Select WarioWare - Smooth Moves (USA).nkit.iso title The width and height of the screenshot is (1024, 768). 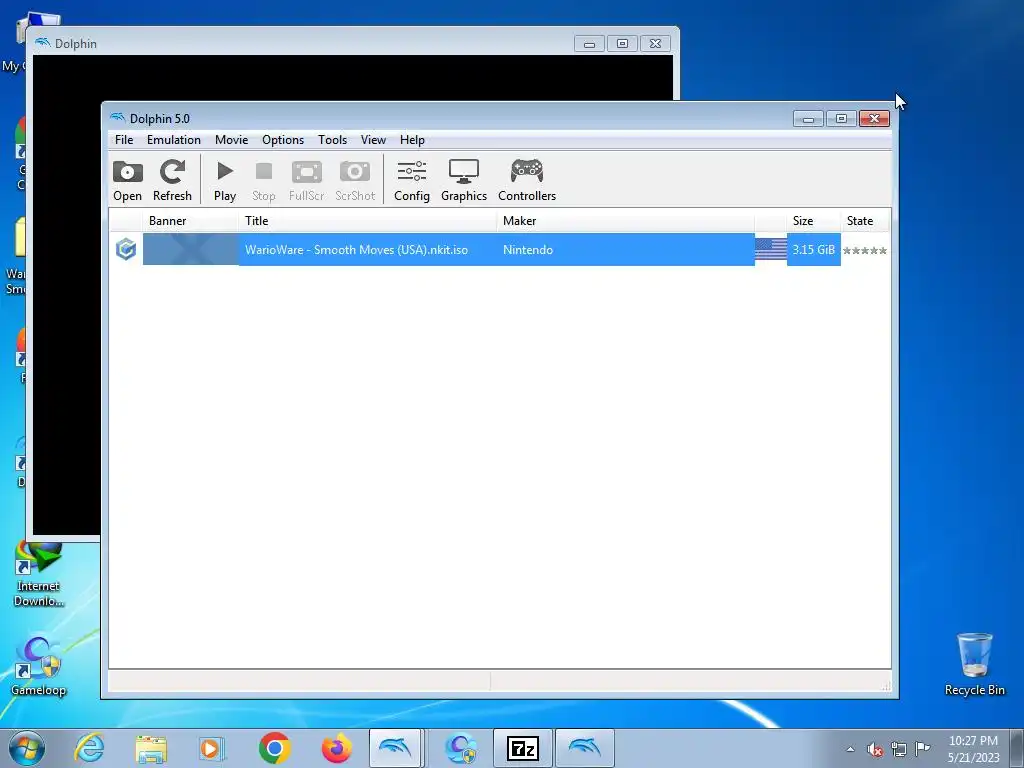point(356,249)
